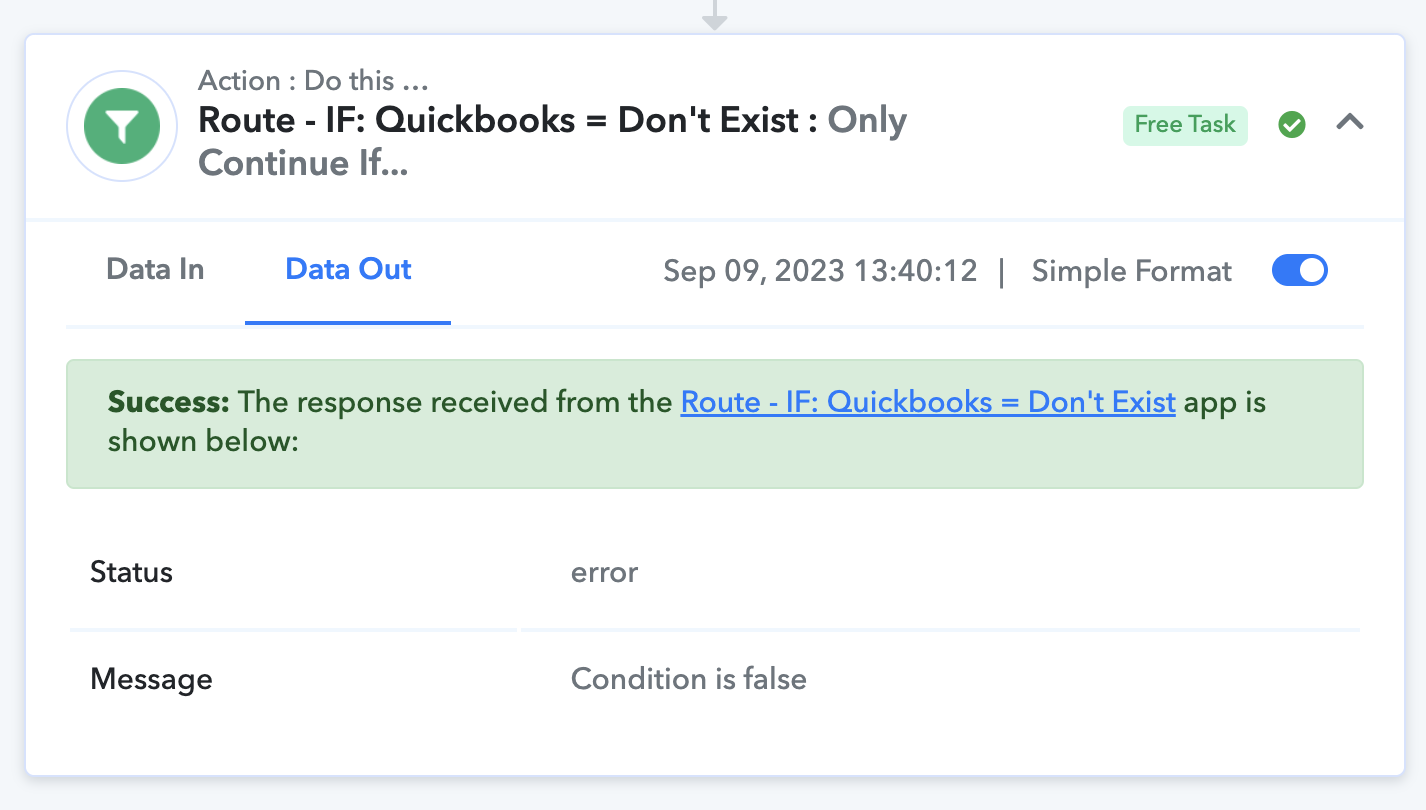
Task: Click the Free Task badge
Action: pyautogui.click(x=1185, y=125)
